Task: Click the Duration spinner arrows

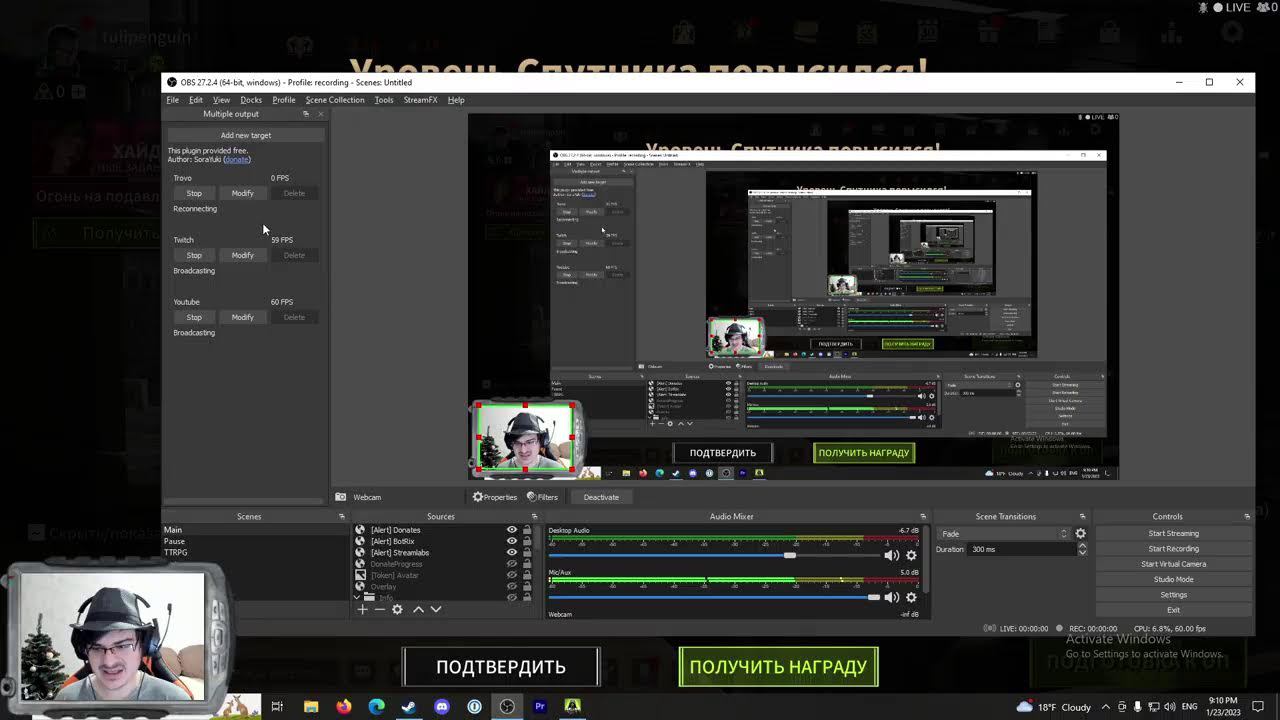Action: click(1081, 549)
